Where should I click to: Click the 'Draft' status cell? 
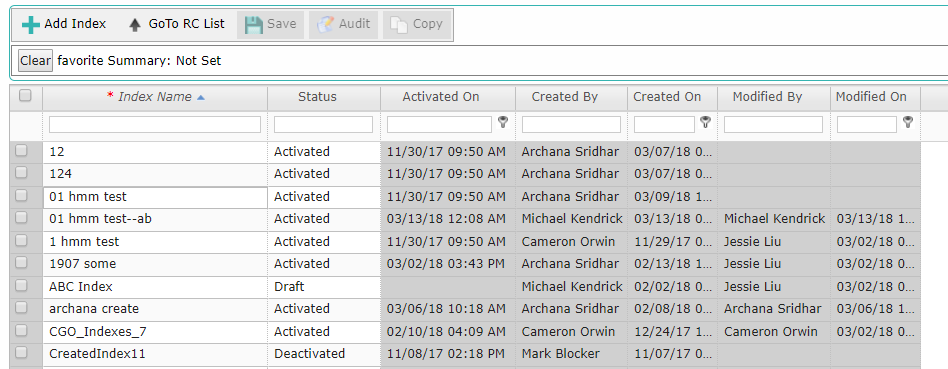pos(324,287)
